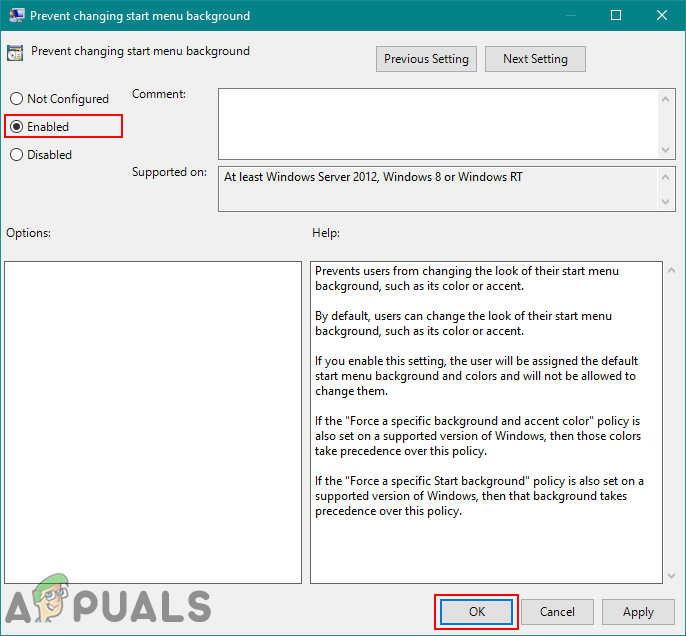Viewport: 686px width, 636px height.
Task: Click the Help pane scroll down arrow
Action: [x=672, y=576]
